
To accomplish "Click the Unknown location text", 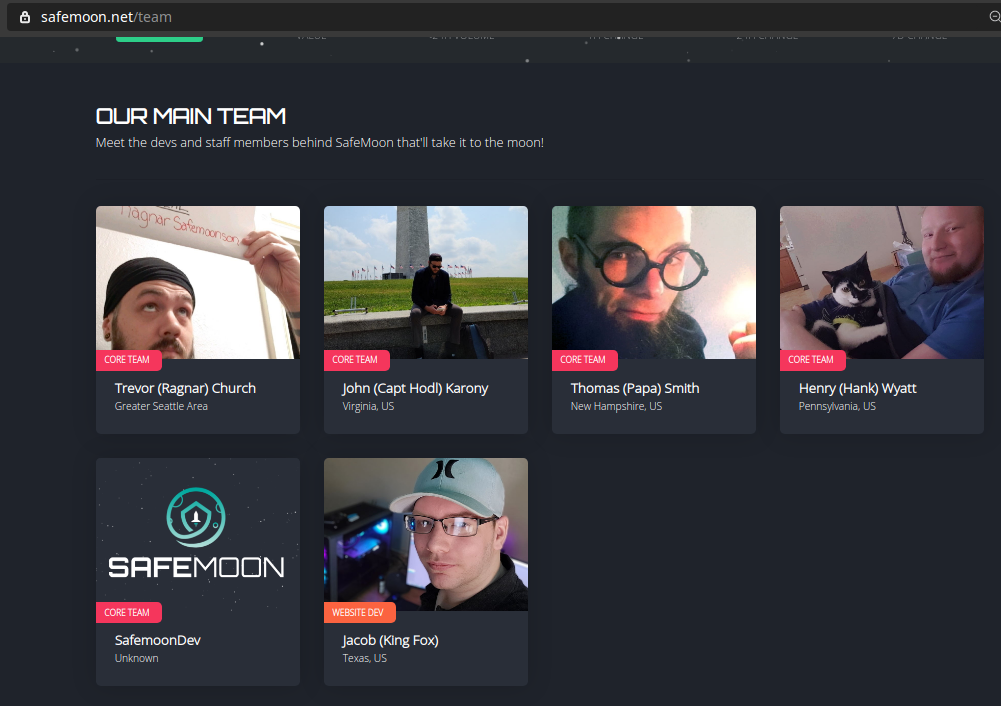I will tap(136, 658).
